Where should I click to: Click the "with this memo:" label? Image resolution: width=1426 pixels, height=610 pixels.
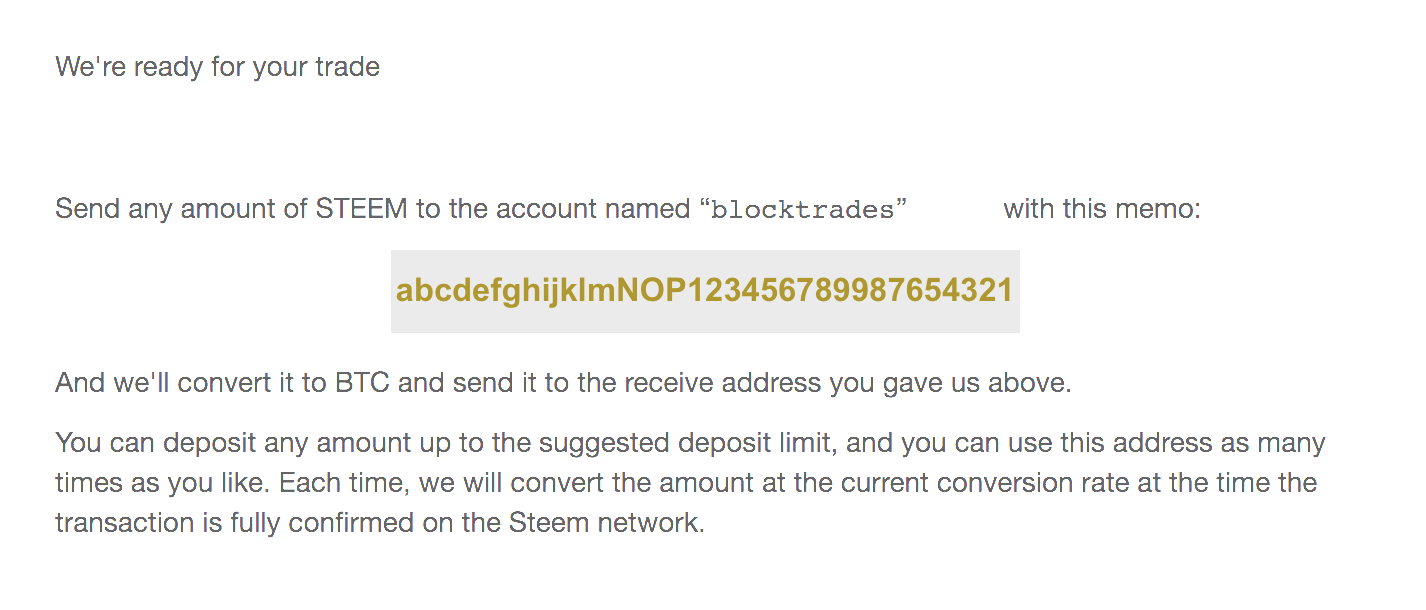point(1101,209)
